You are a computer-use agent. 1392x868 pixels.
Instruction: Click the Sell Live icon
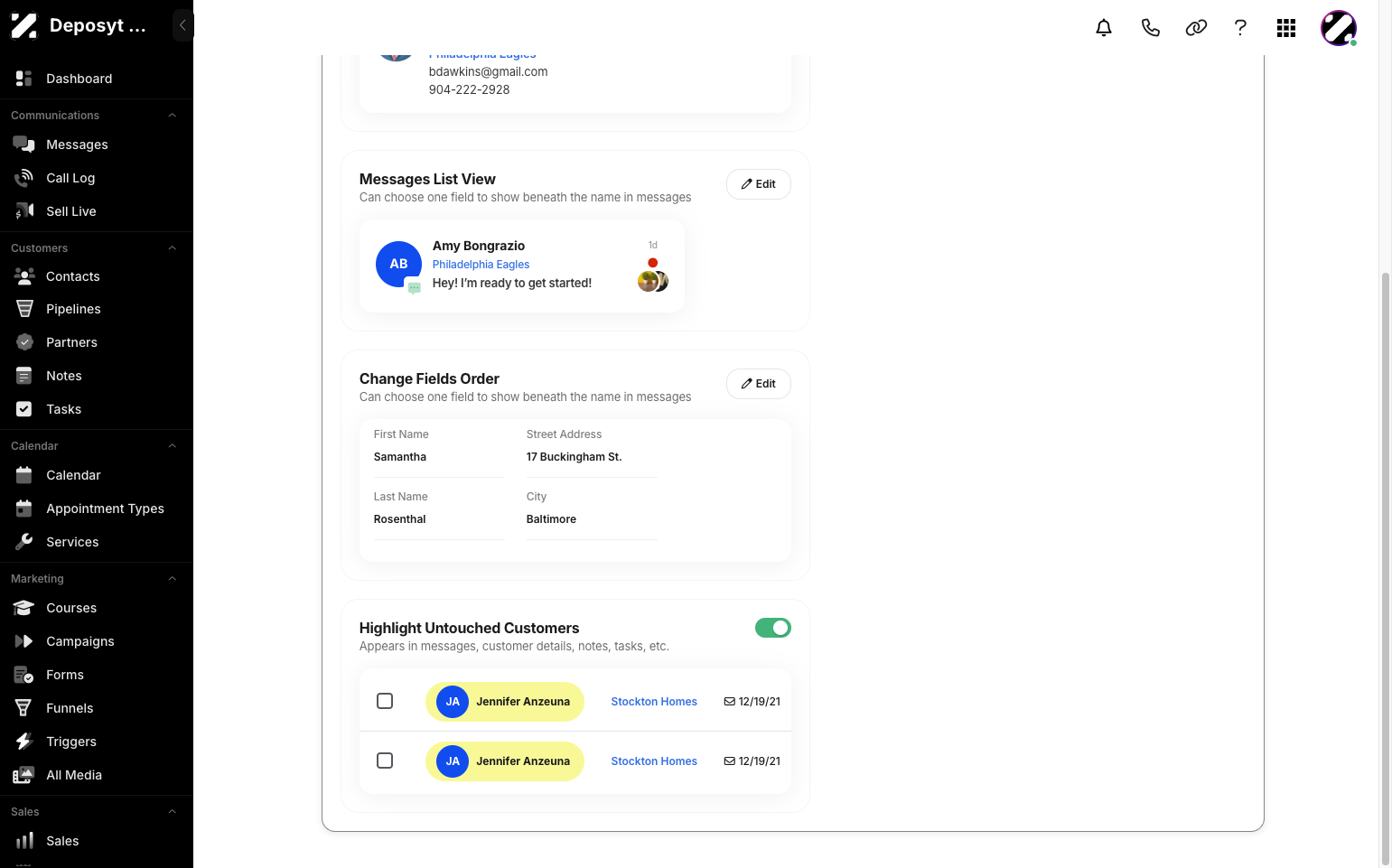point(24,211)
